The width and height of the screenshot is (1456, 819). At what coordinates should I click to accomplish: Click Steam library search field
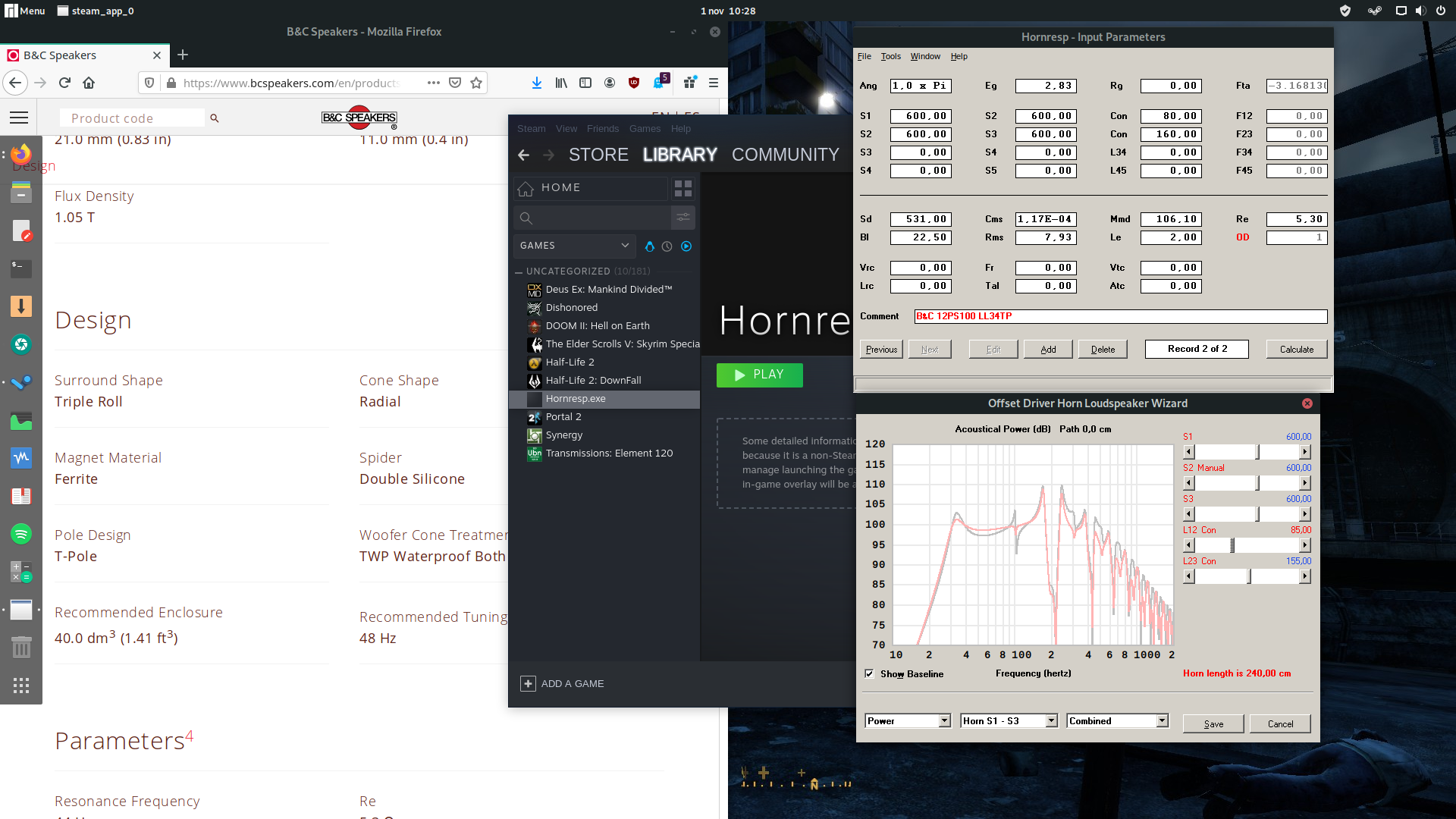(x=592, y=218)
